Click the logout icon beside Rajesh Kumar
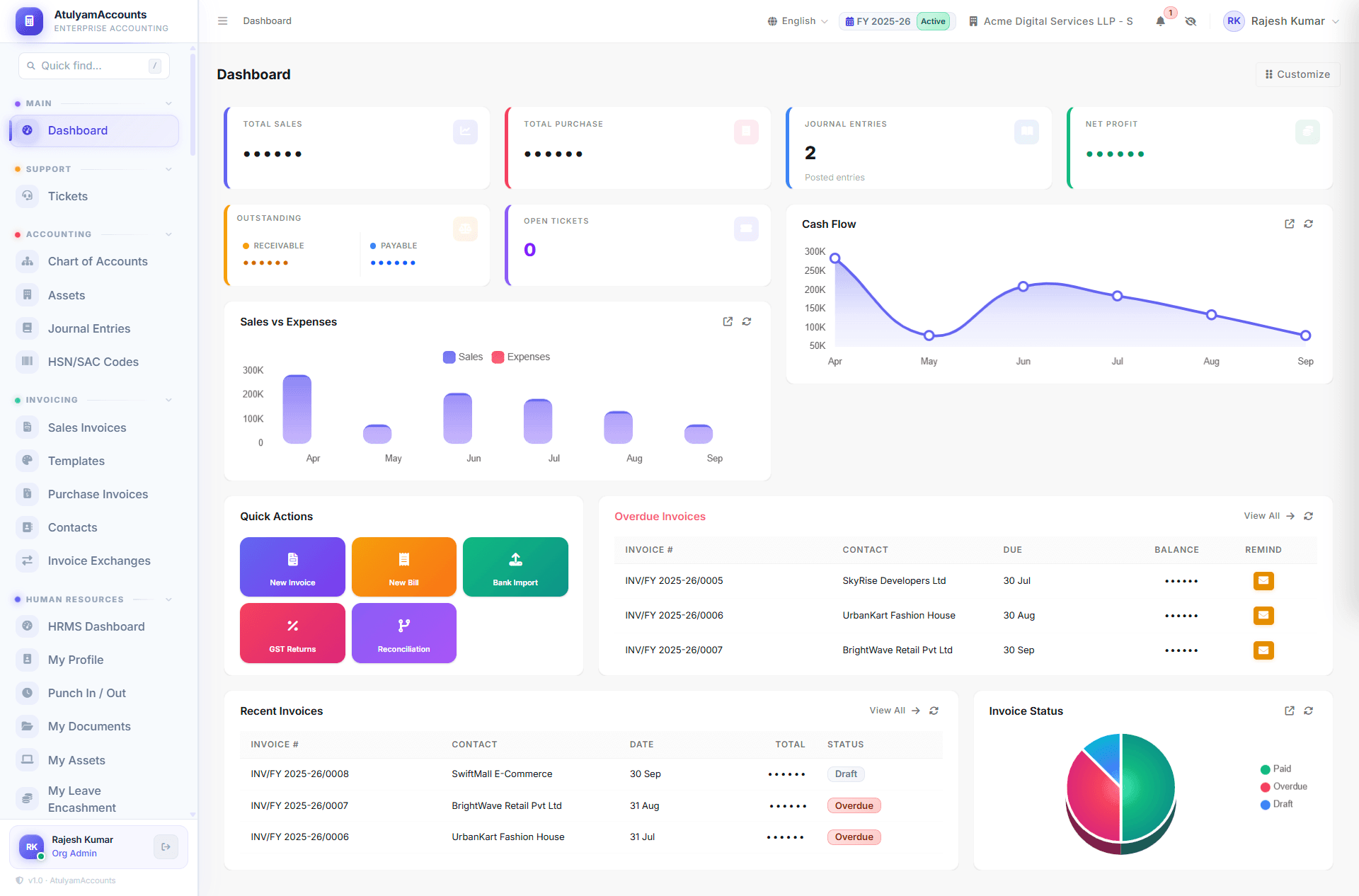This screenshot has width=1359, height=896. point(166,846)
